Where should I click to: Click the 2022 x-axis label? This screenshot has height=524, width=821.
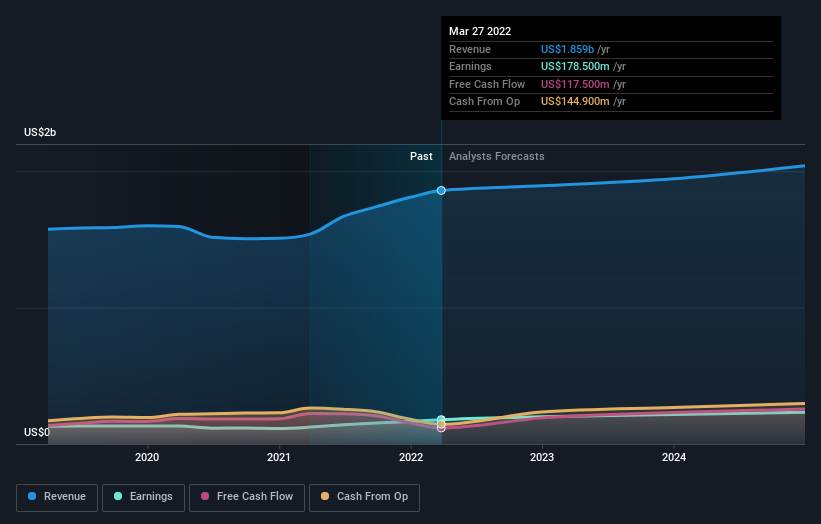(411, 458)
